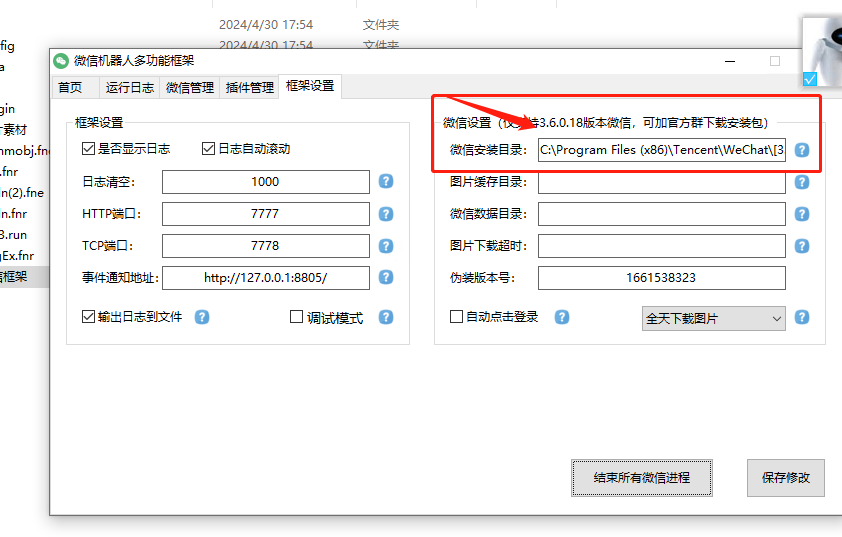Expand the 全天下载图片 dropdown
Screen dimensions: 842x537
714,318
